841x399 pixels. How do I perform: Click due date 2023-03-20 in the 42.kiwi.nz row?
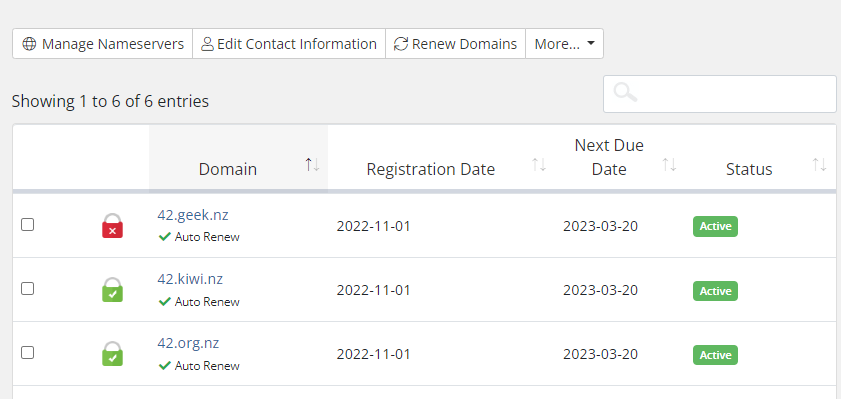(600, 290)
